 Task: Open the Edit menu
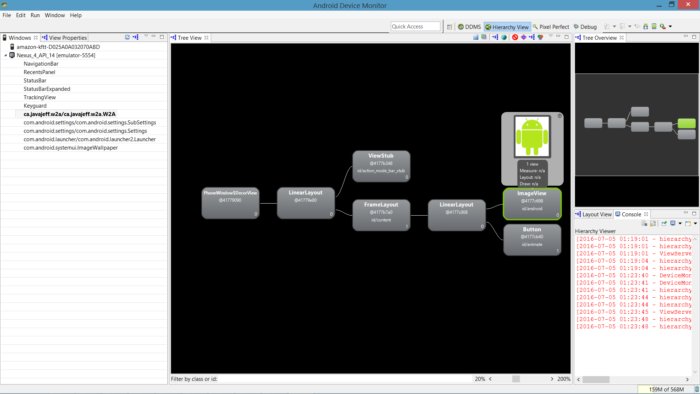pyautogui.click(x=21, y=15)
